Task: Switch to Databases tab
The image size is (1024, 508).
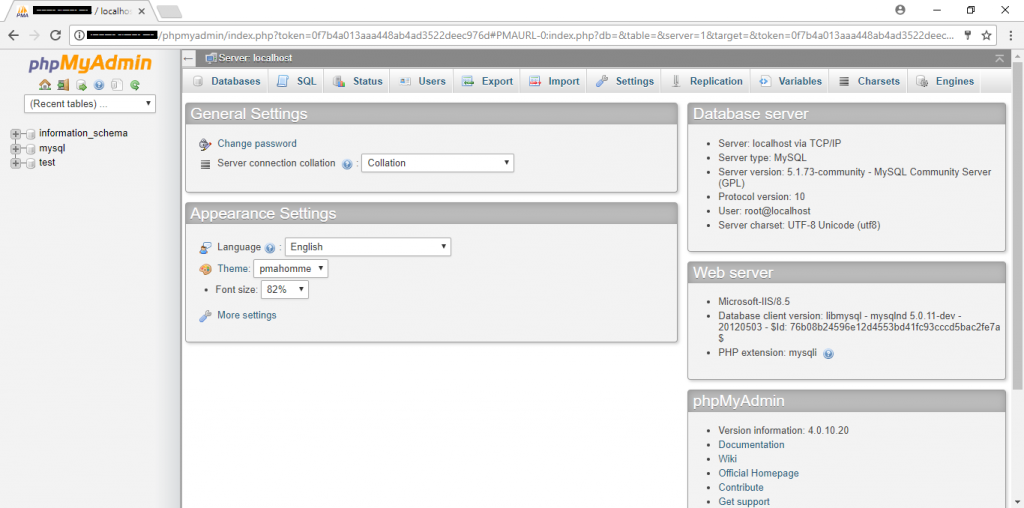Action: point(227,82)
